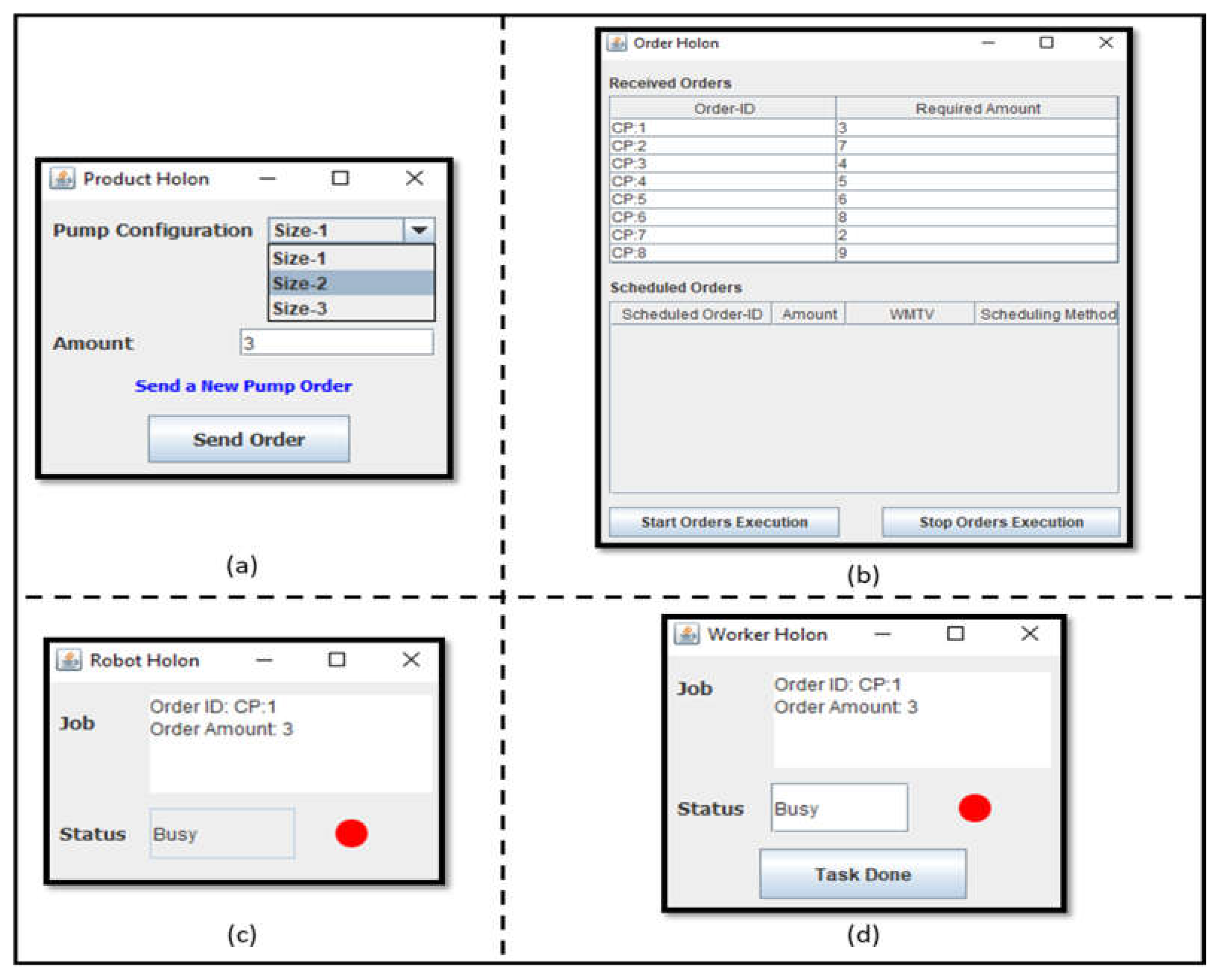This screenshot has height=980, width=1222.
Task: Choose Size-3 in the pump list
Action: pos(351,308)
